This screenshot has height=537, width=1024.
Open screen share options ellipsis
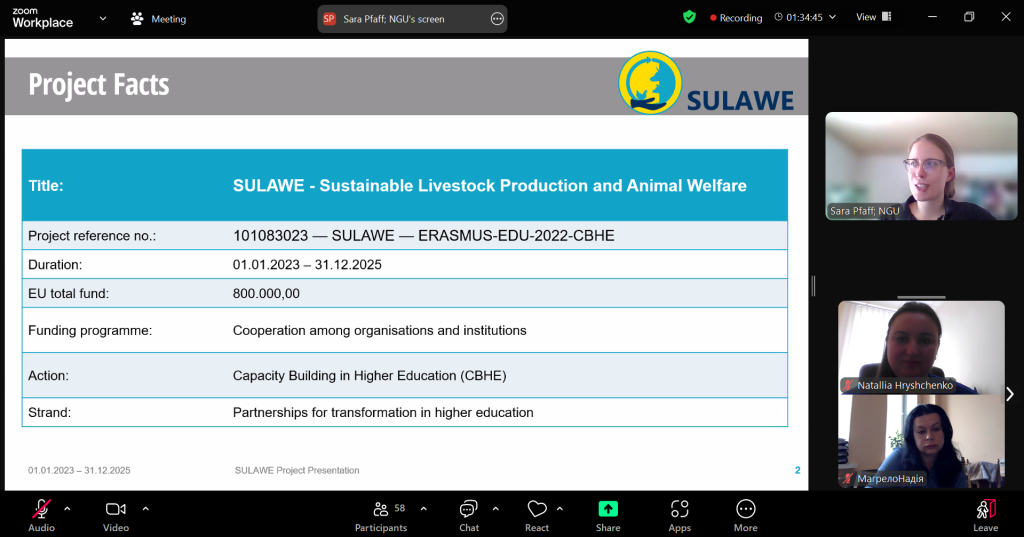[x=497, y=19]
